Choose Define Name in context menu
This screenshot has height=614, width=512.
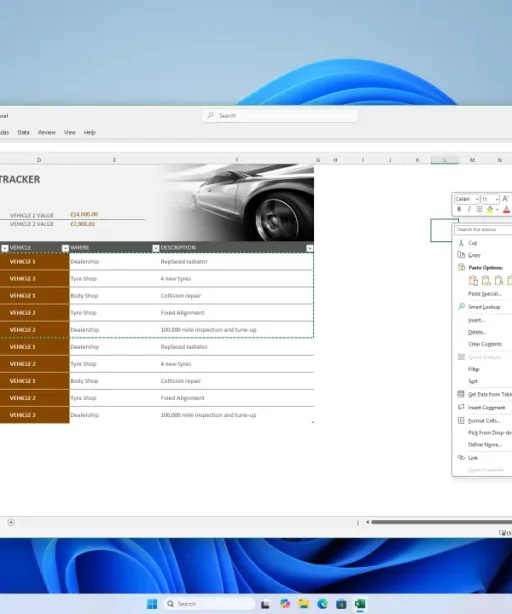click(x=485, y=444)
